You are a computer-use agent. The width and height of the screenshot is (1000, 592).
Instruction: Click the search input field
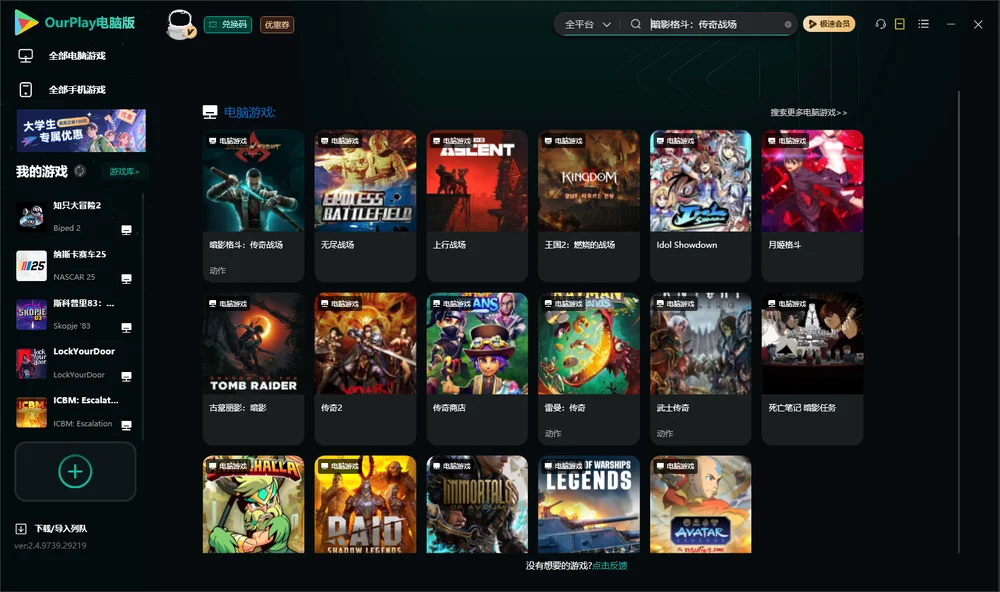(x=714, y=24)
